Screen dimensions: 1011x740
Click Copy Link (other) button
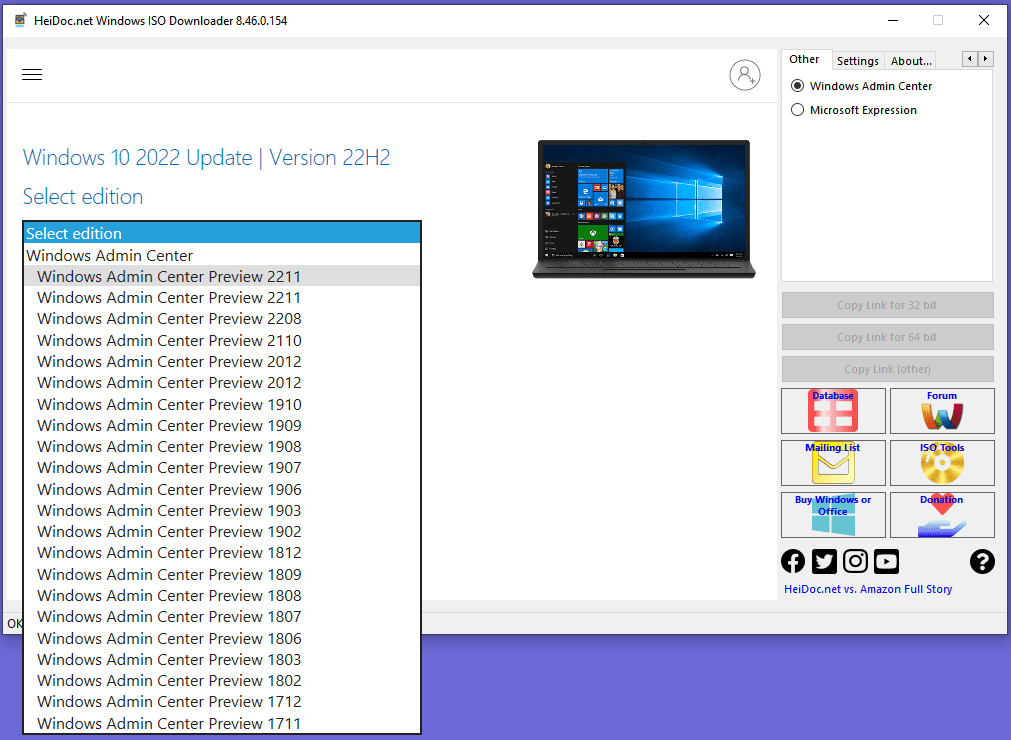[x=887, y=369]
